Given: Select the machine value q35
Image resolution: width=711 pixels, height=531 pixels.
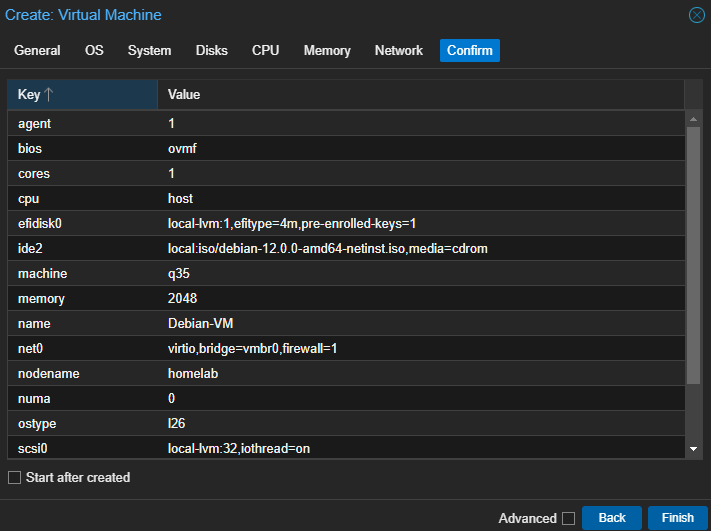Looking at the screenshot, I should 421,273.
